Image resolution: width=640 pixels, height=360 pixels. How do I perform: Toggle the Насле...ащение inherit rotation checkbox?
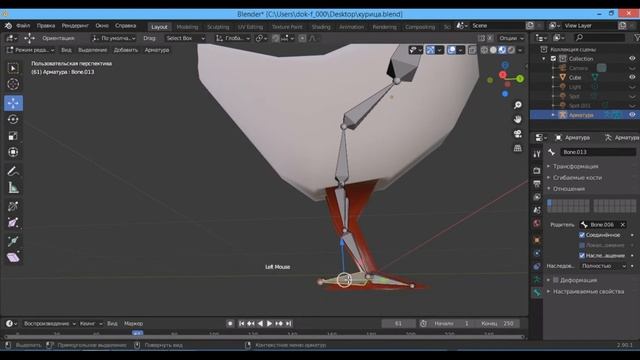pyautogui.click(x=582, y=256)
